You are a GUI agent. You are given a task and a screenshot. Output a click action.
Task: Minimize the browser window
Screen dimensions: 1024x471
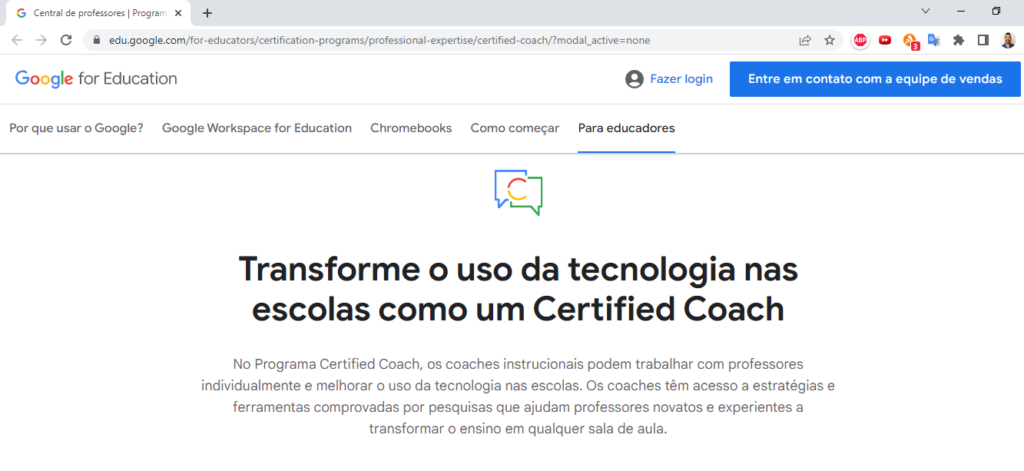961,11
